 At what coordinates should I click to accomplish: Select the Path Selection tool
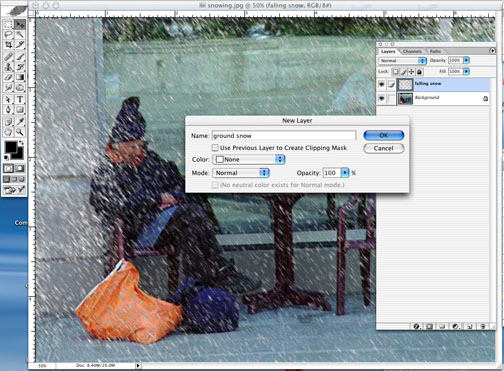(8, 99)
